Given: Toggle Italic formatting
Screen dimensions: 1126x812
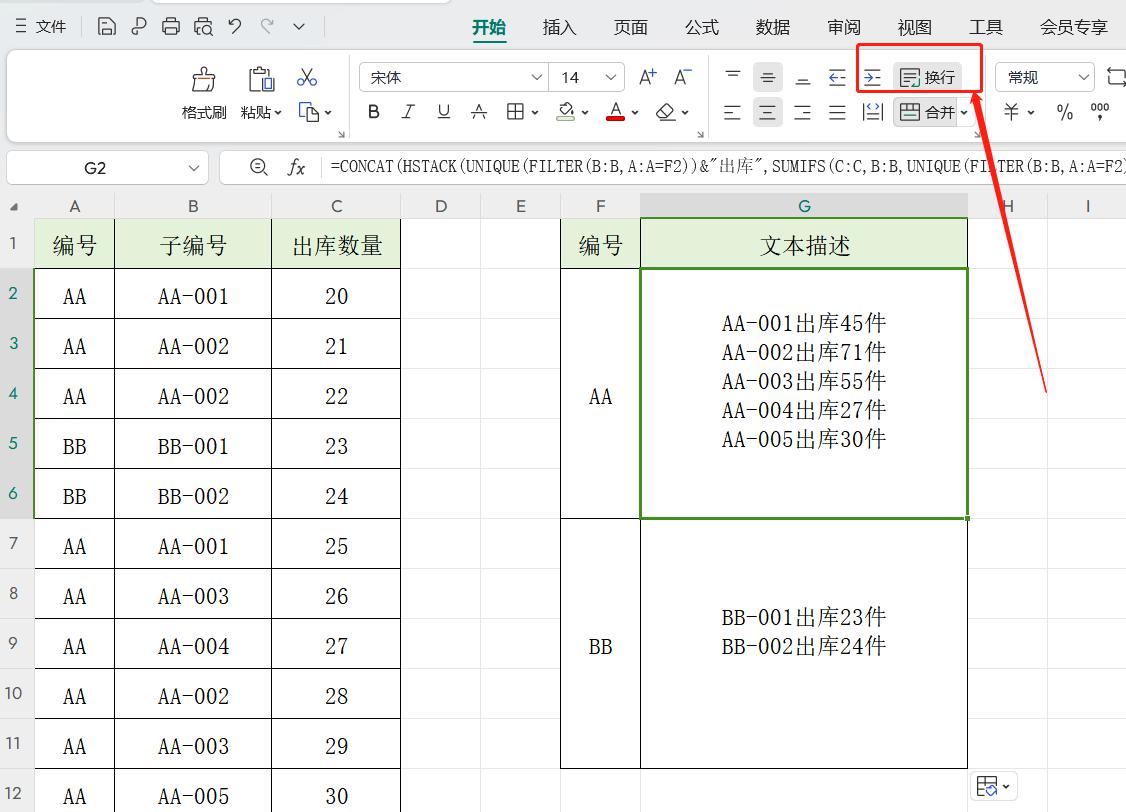Looking at the screenshot, I should tap(409, 111).
